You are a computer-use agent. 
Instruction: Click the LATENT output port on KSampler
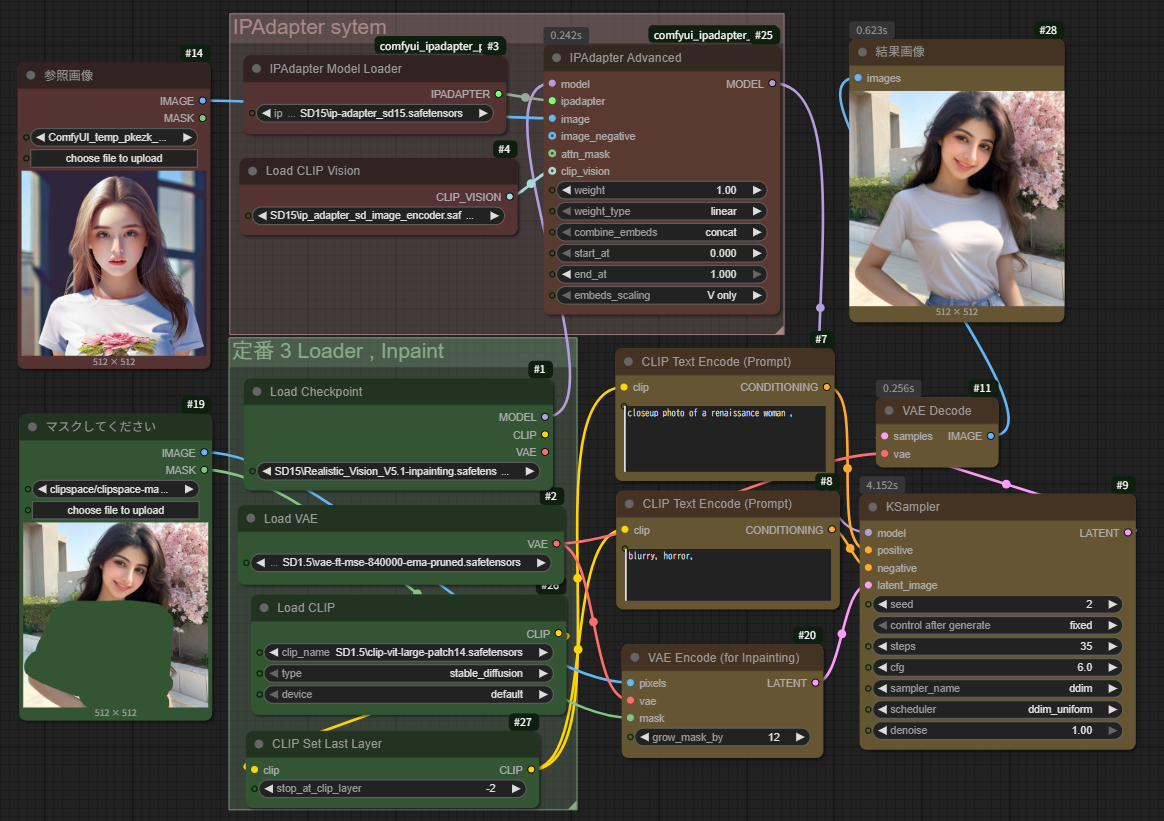pyautogui.click(x=1128, y=533)
